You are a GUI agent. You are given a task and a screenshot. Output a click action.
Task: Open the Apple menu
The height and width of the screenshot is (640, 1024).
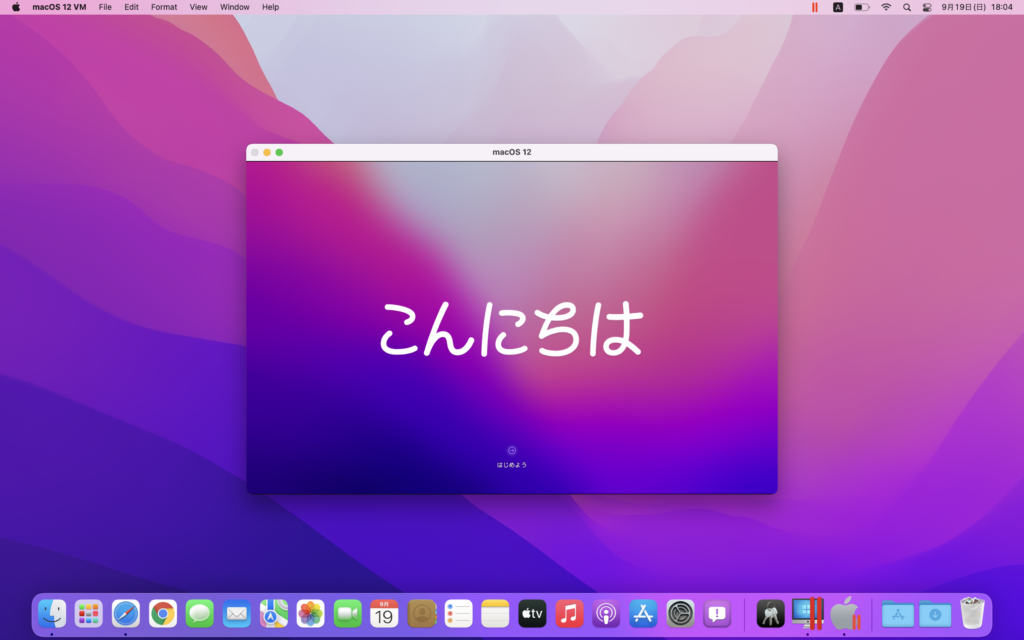[16, 7]
